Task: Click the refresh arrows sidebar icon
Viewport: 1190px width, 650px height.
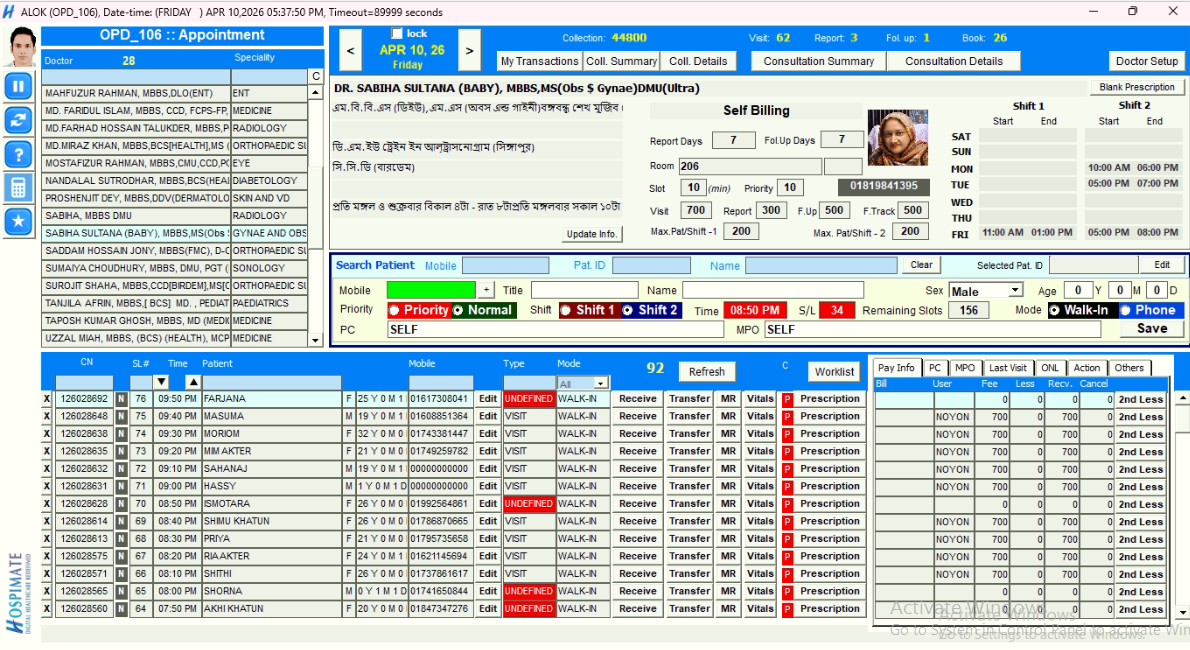Action: click(18, 120)
